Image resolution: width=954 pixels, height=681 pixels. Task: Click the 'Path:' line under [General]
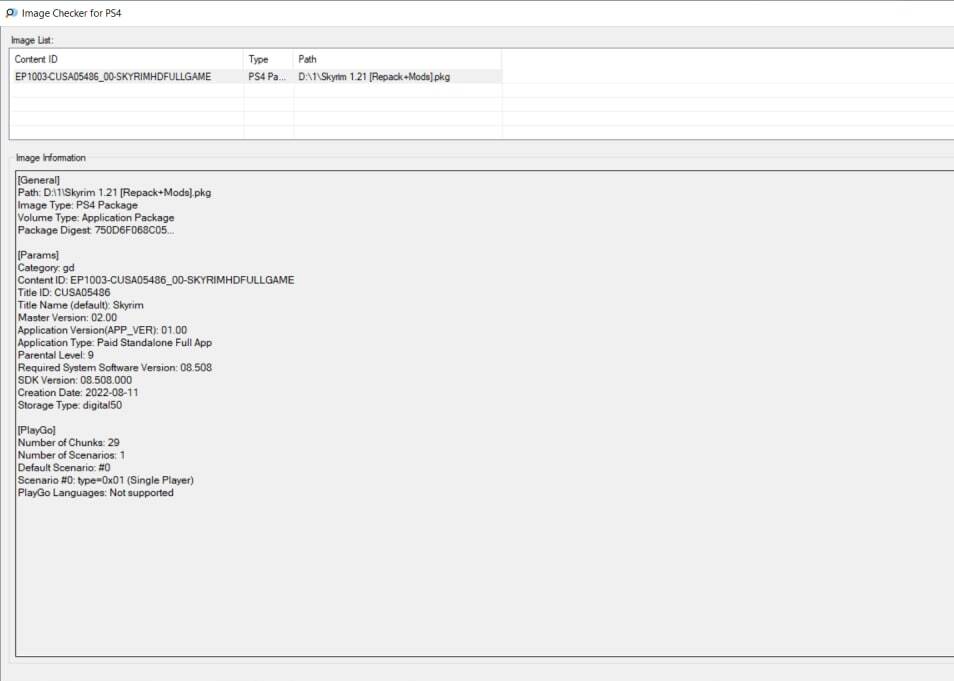point(114,192)
